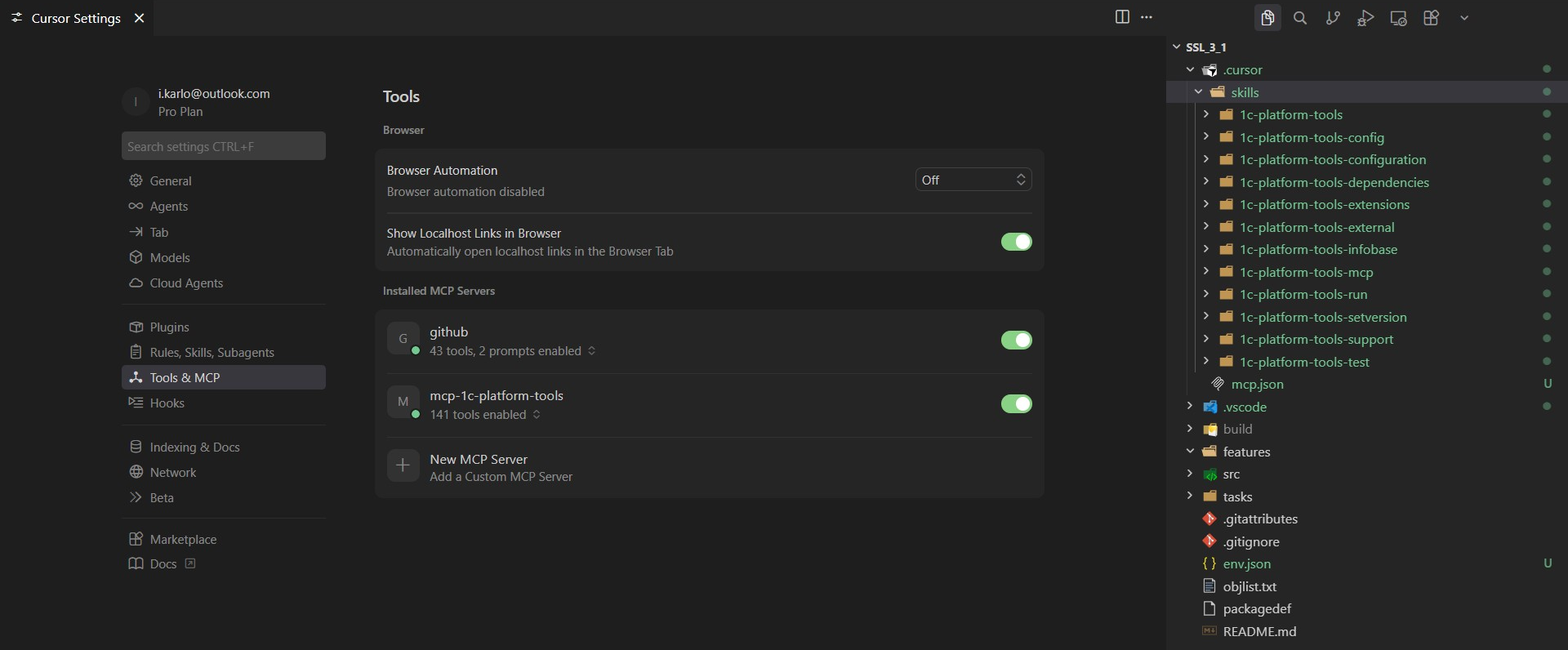Viewport: 1568px width, 650px height.
Task: Open the Source Control branch icon
Action: pos(1333,18)
